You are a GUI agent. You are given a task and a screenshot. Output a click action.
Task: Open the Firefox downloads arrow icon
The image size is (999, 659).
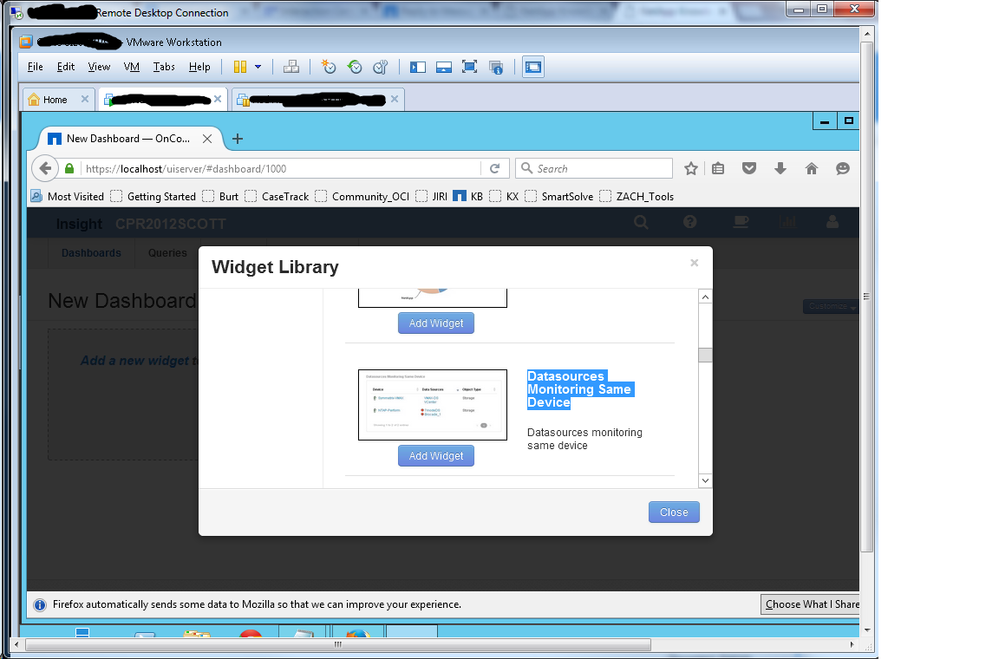(780, 168)
